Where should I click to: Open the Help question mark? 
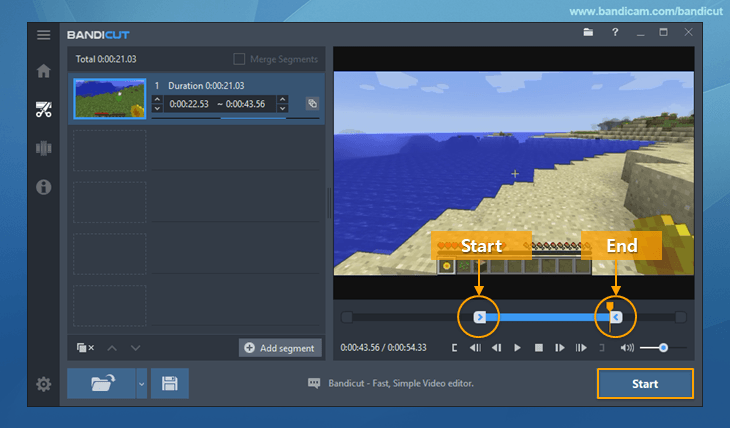click(x=615, y=32)
